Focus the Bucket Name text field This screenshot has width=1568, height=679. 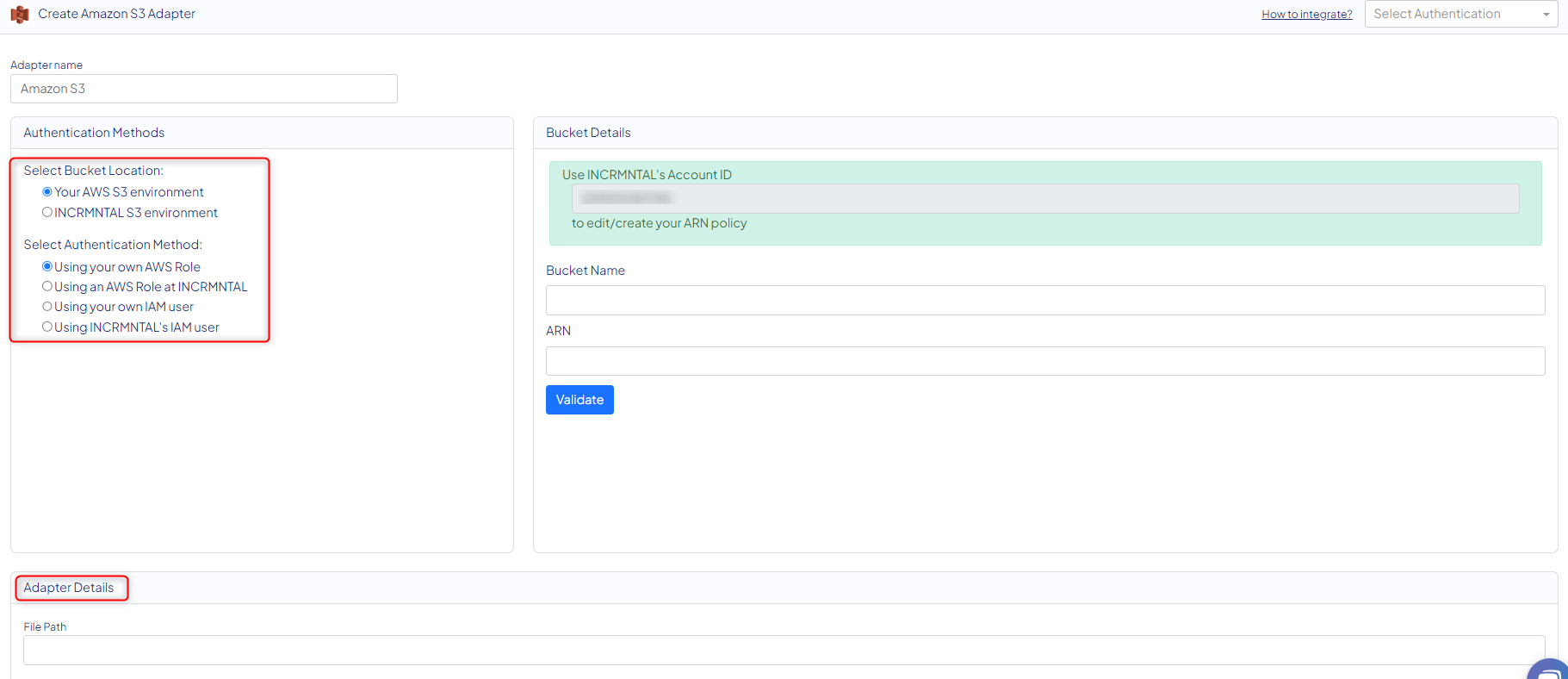click(x=1044, y=301)
